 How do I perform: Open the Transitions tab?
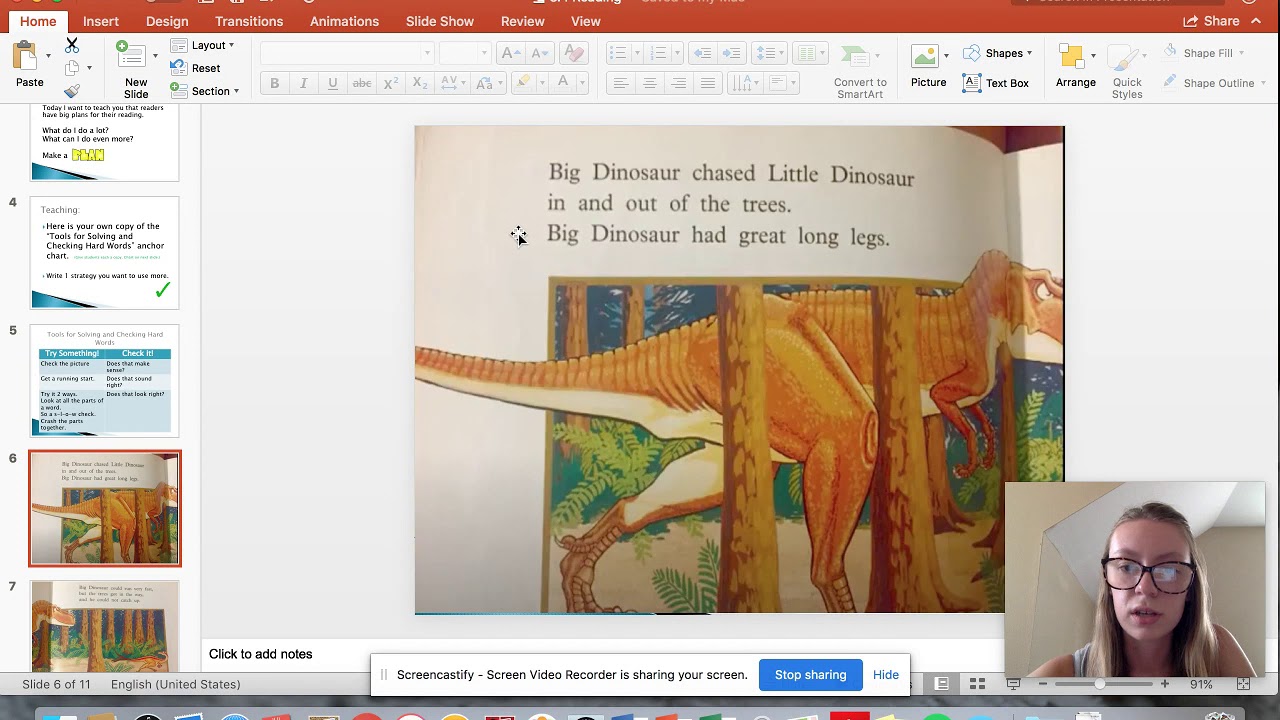249,21
